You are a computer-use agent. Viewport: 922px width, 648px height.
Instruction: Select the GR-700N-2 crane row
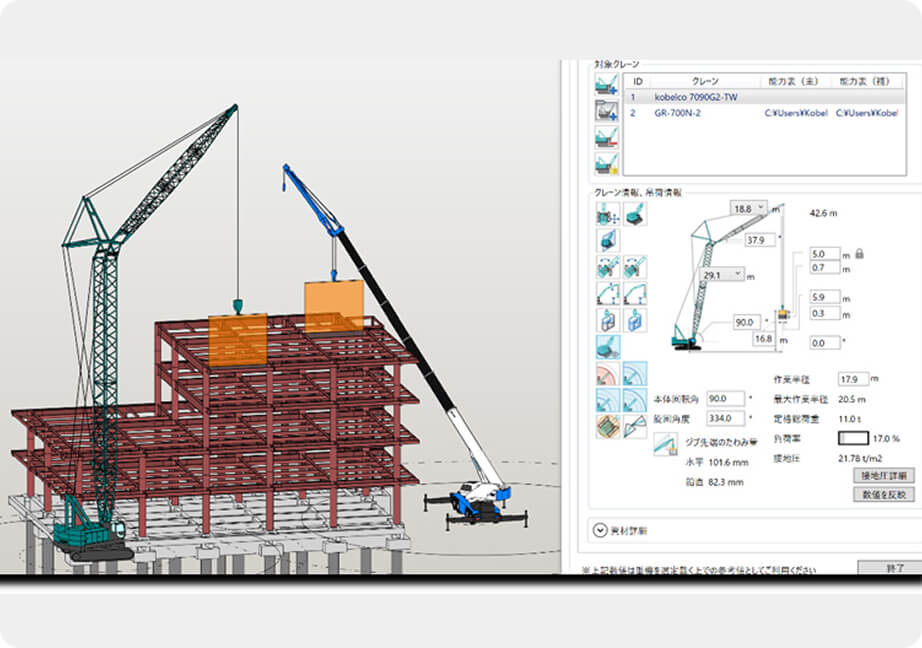click(x=697, y=113)
